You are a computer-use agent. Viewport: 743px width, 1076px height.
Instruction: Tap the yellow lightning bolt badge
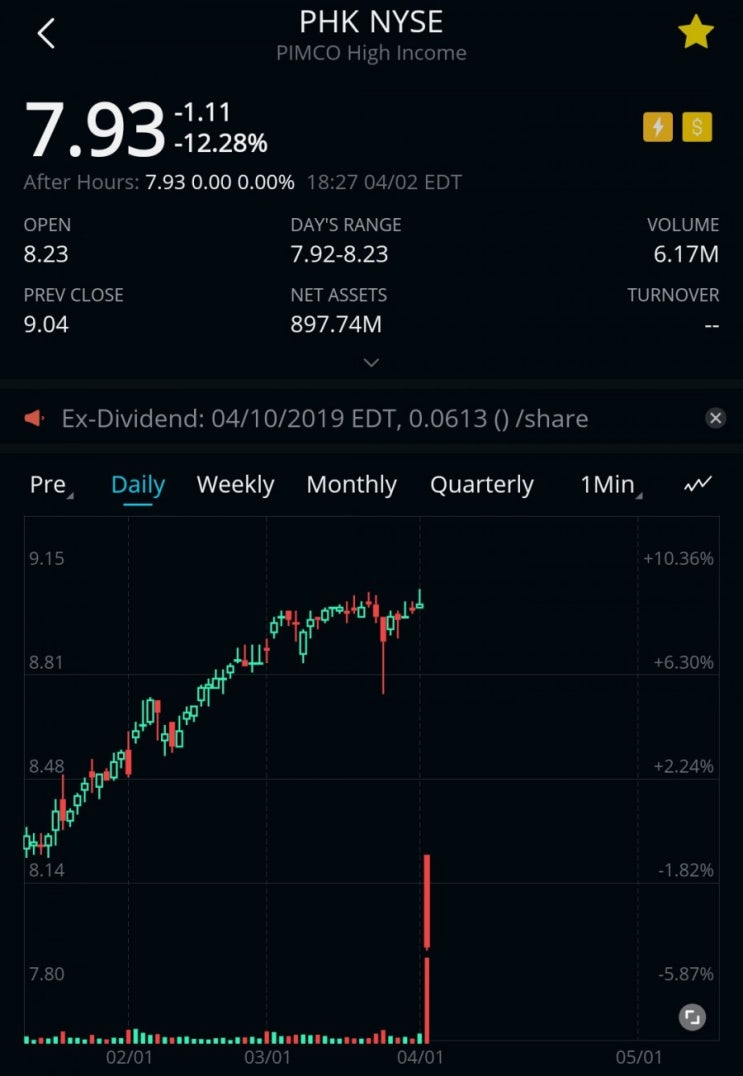pos(657,127)
